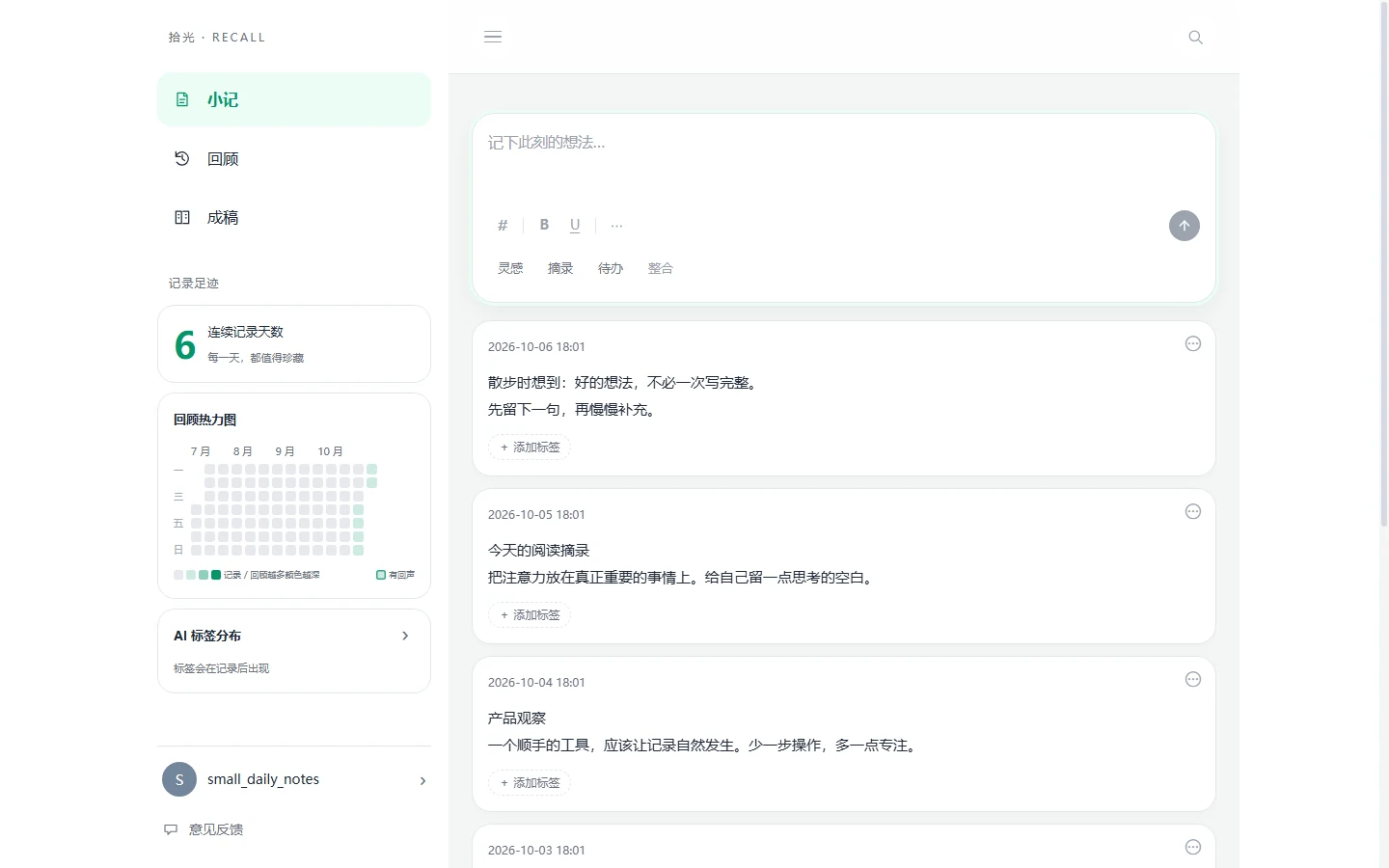Click the 2026-10-03 18:01 timestamp

tap(536, 851)
